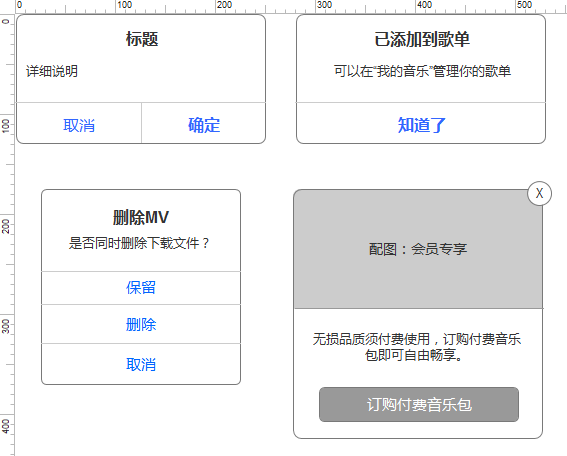Click the 配图：会员专享 image placeholder
Viewport: 567px width, 456px height.
418,249
